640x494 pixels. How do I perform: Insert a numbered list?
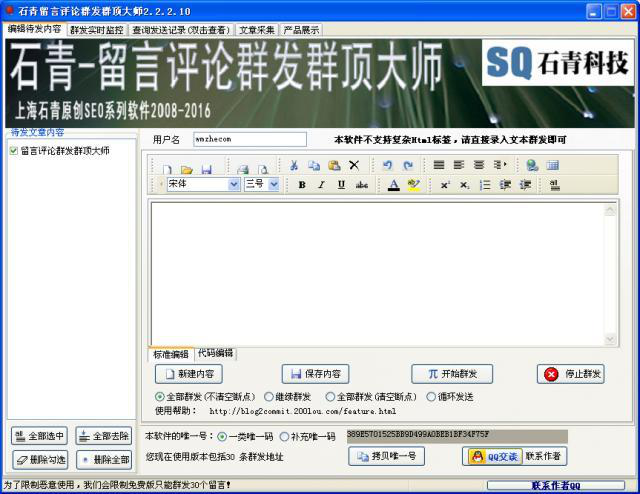click(485, 185)
